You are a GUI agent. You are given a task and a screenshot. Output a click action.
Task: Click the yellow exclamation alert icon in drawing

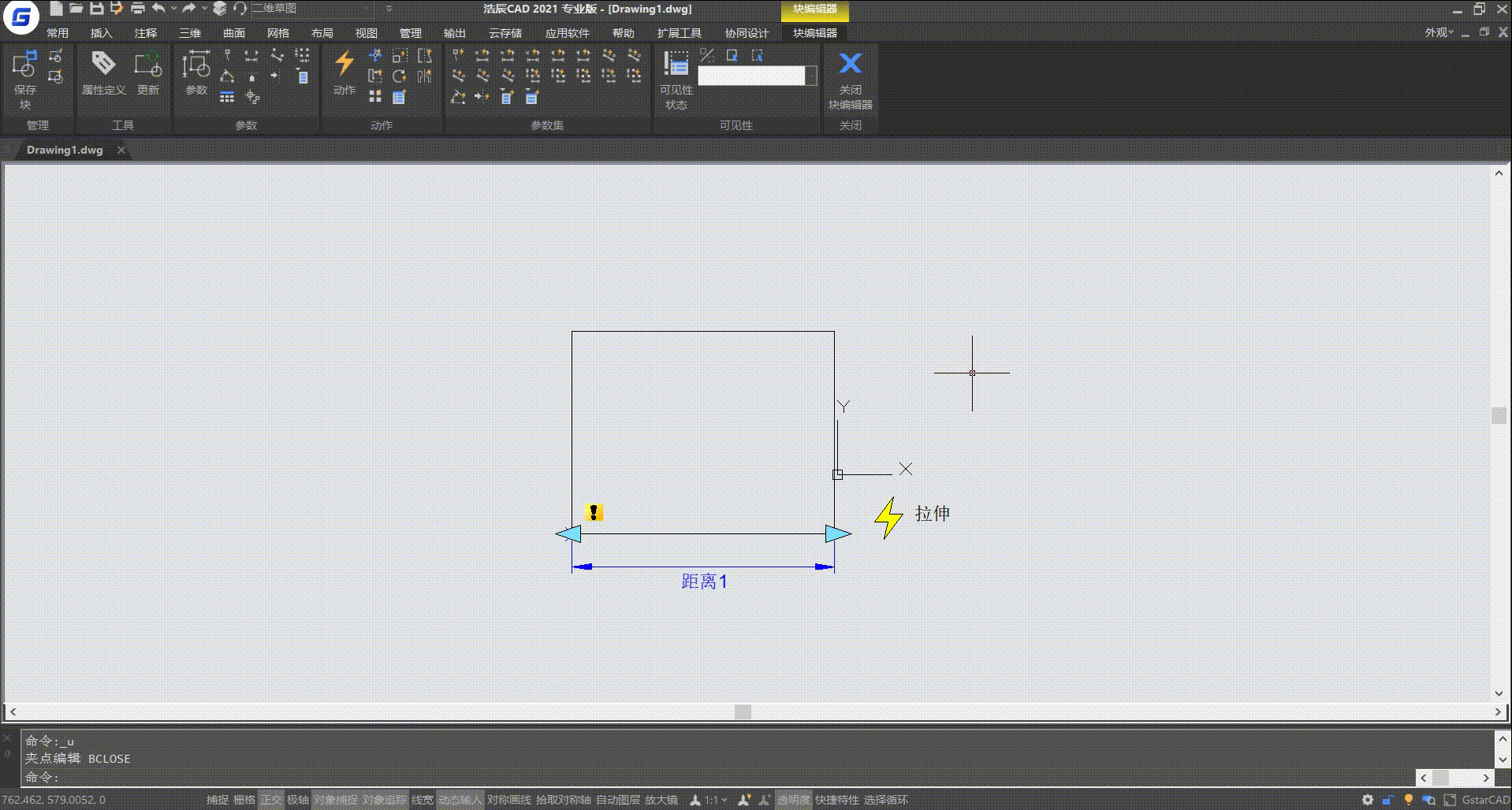coord(594,513)
